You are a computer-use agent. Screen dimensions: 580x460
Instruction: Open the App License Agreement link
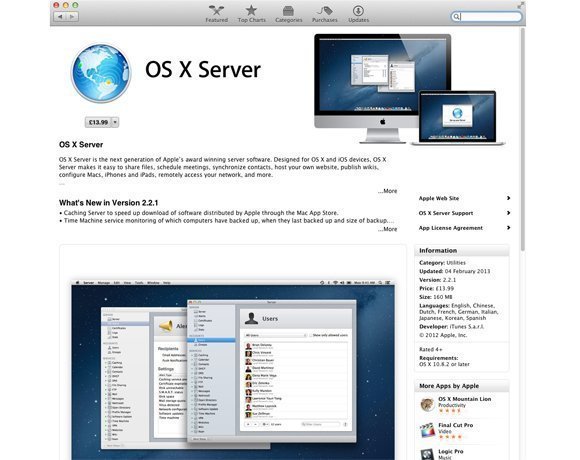click(x=464, y=228)
